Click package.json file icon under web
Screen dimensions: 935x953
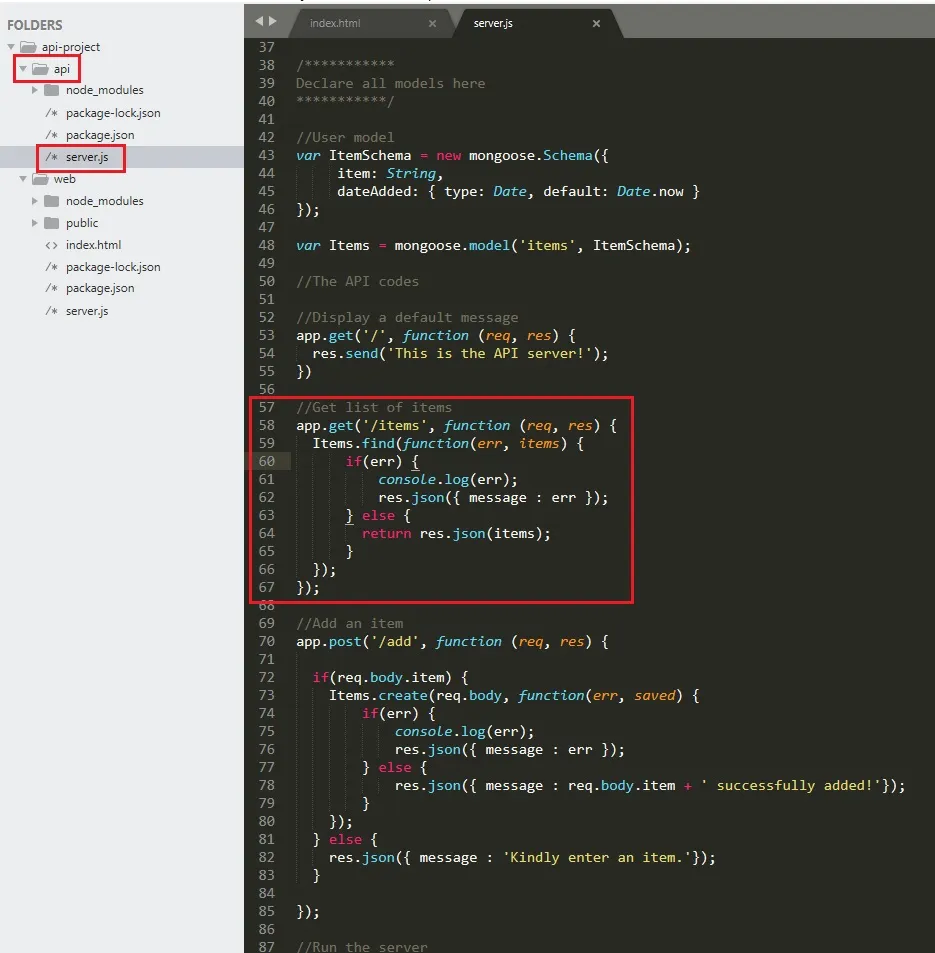52,288
